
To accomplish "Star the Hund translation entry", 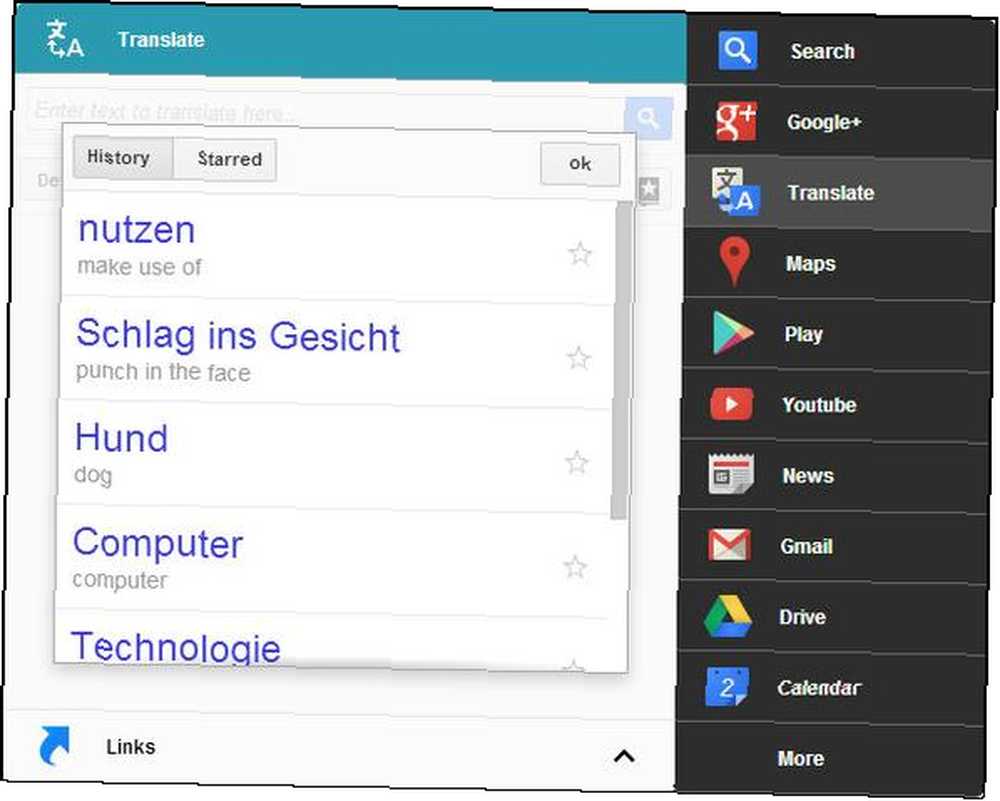I will tap(577, 463).
